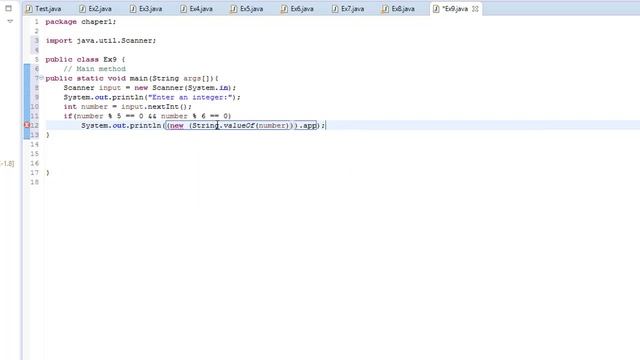Click the Java file icon on Ex5.java tab
The image size is (640, 360).
(233, 9)
